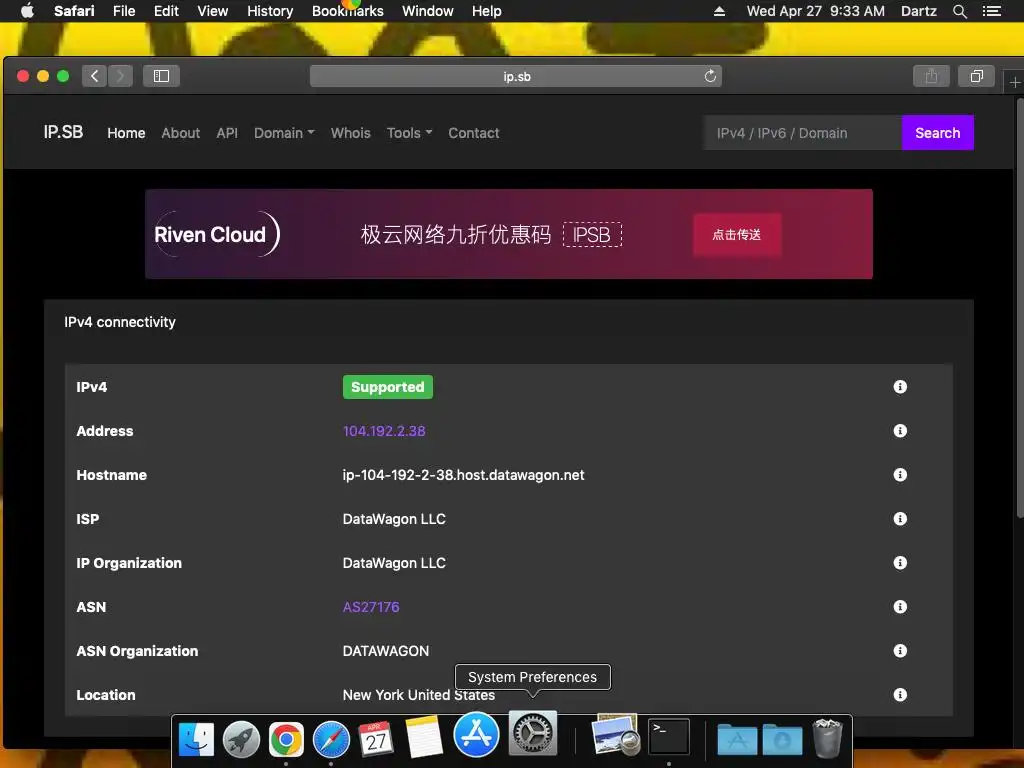Screen dimensions: 1024x768
Task: Launch Google Chrome from the Dock
Action: click(286, 739)
